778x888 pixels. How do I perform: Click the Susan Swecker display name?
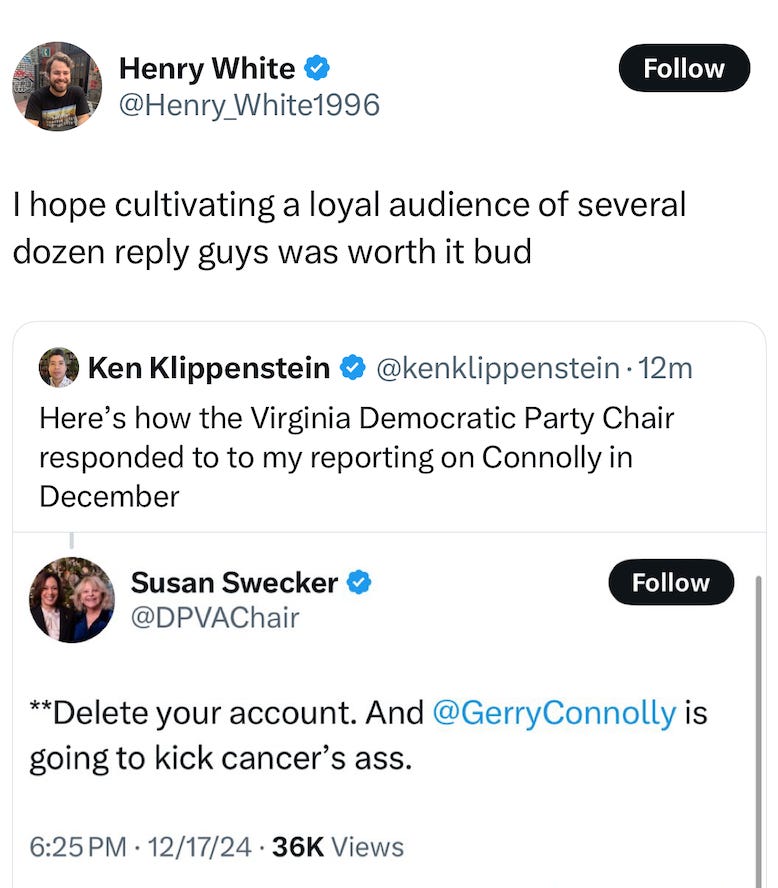234,582
